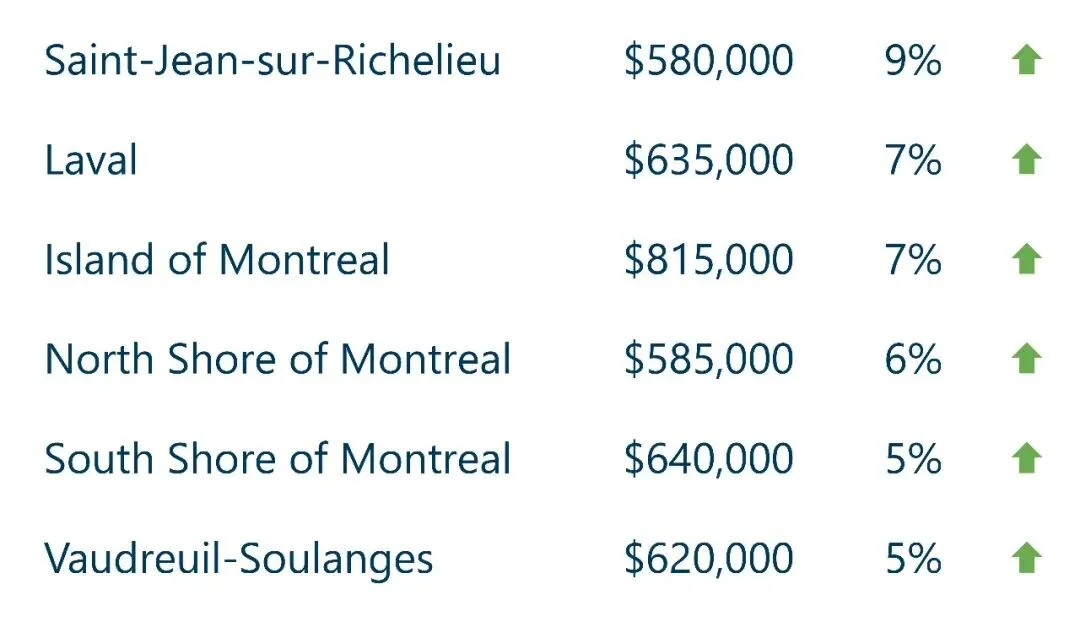Select the Laval region label
This screenshot has height=638, width=1080.
pyautogui.click(x=91, y=160)
